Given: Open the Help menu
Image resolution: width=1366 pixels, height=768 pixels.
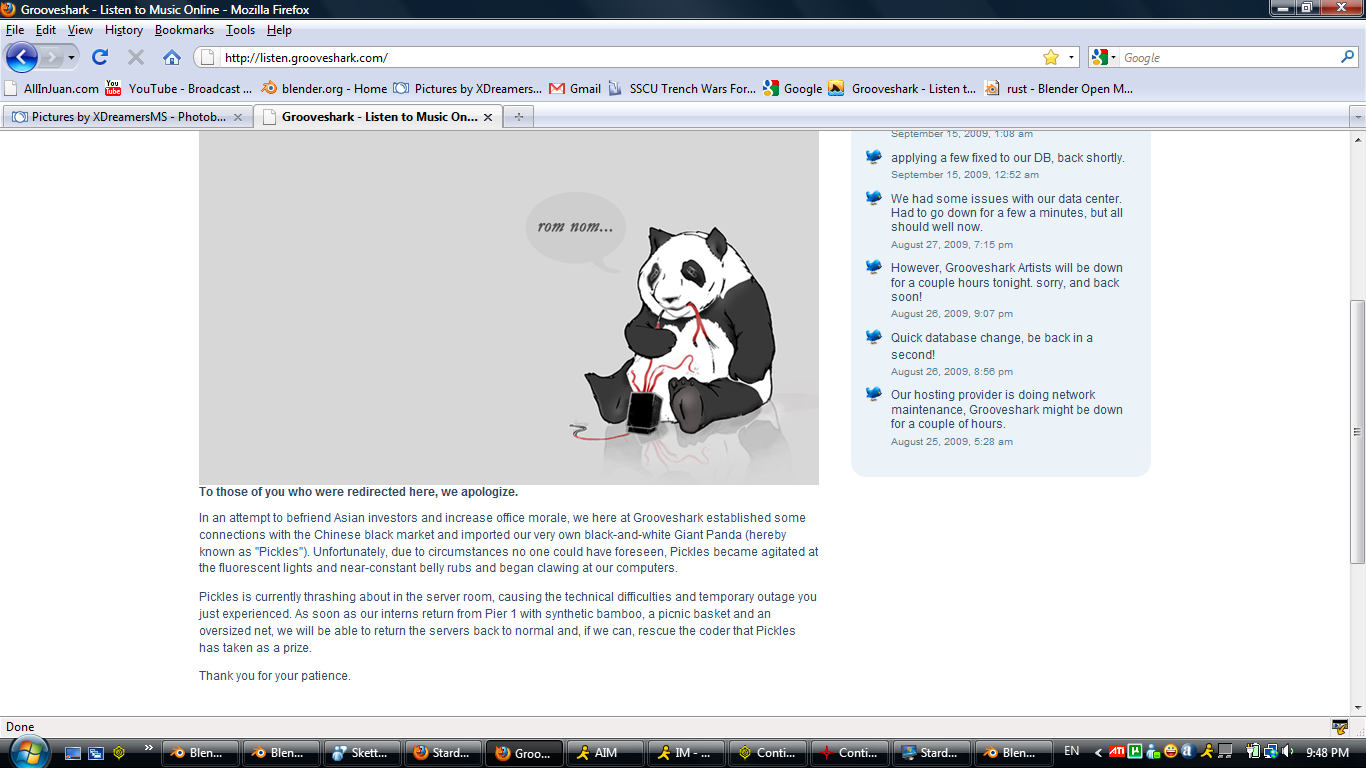Looking at the screenshot, I should point(279,30).
